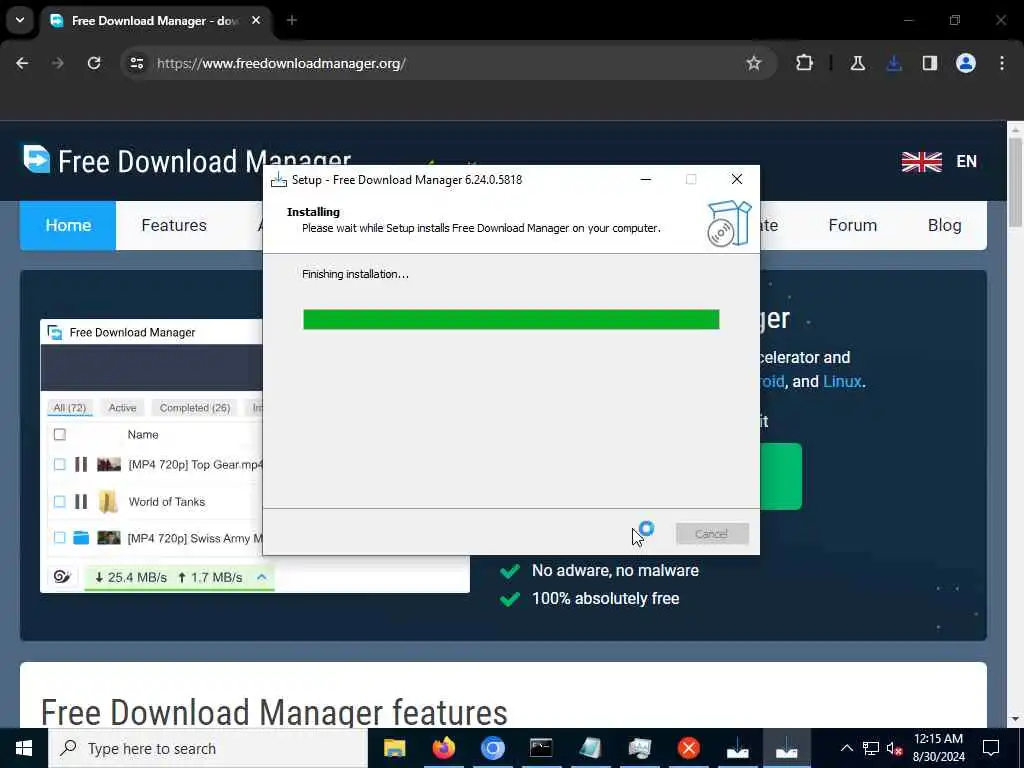Image resolution: width=1024 pixels, height=768 pixels.
Task: Open the EN language selector
Action: click(967, 161)
